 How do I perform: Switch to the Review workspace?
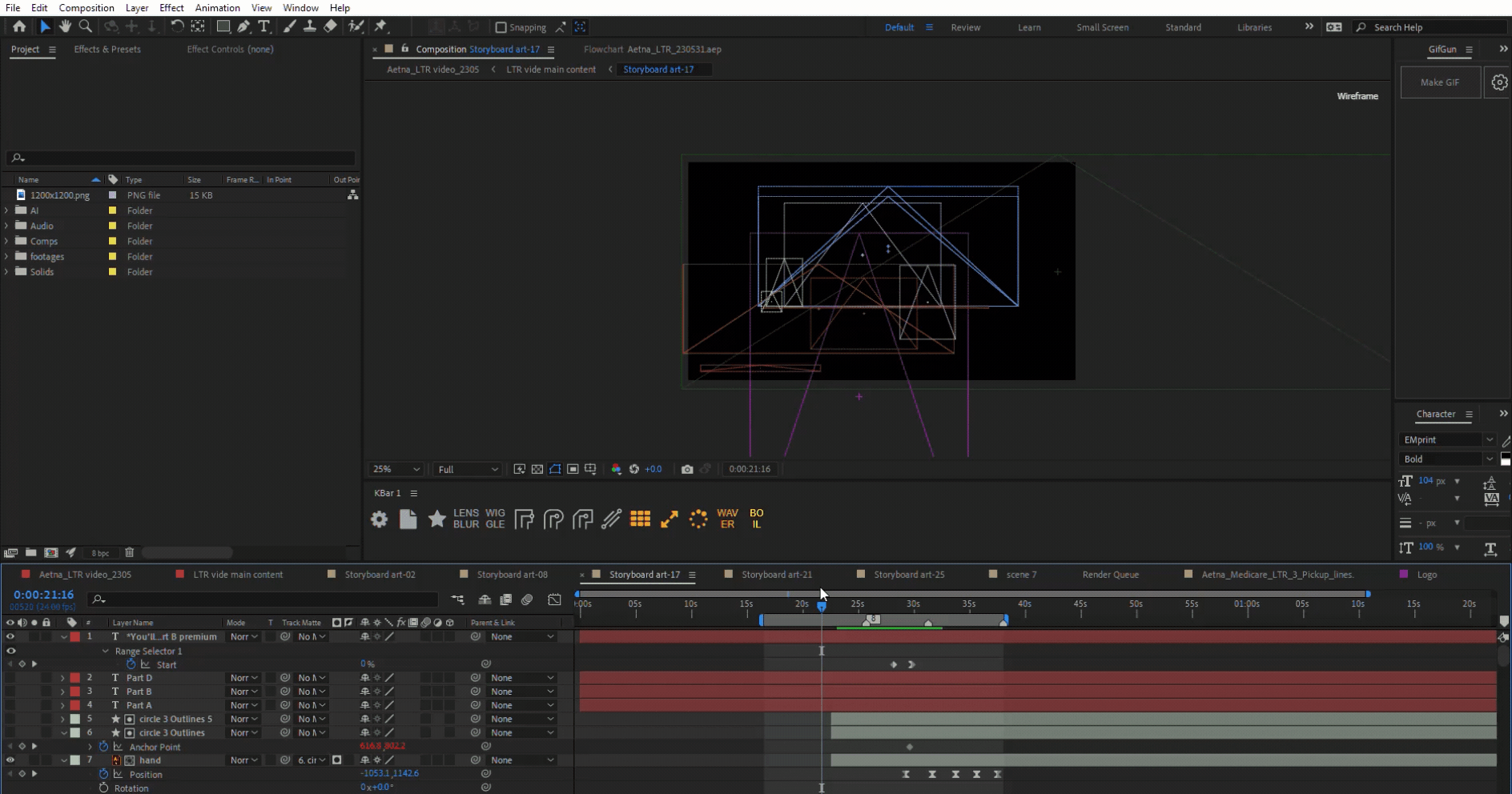pos(965,27)
